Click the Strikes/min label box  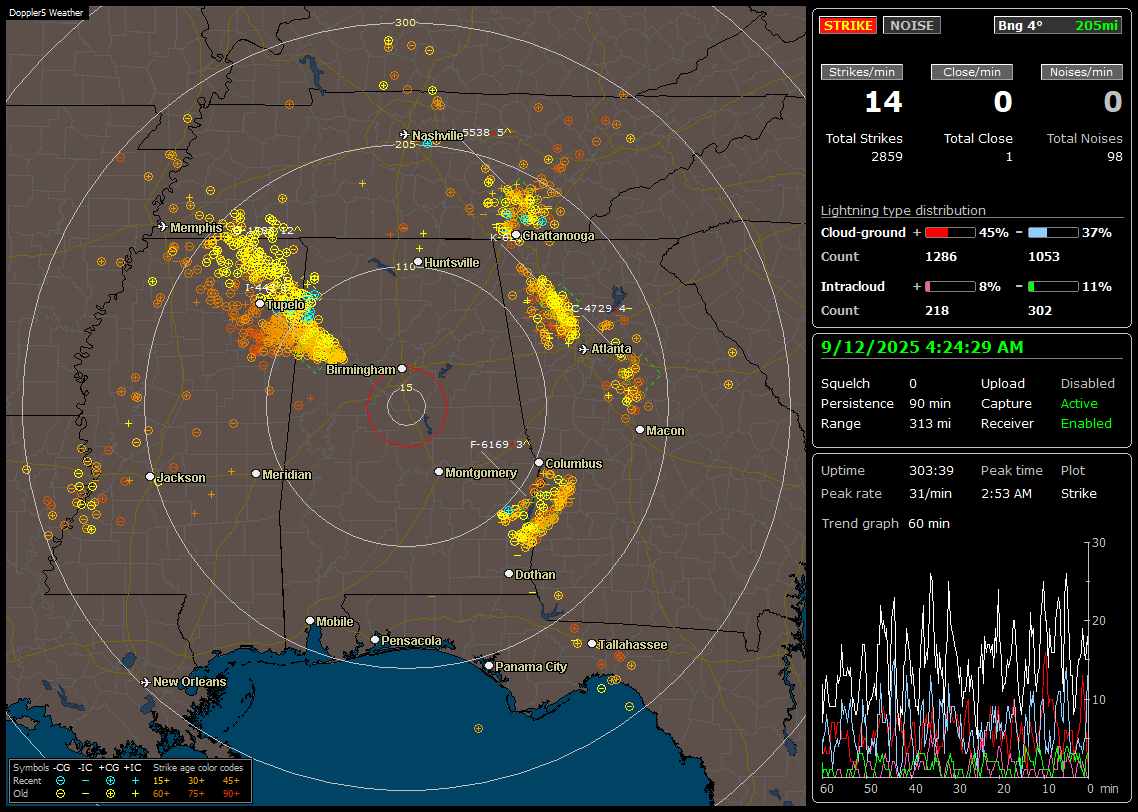point(862,72)
